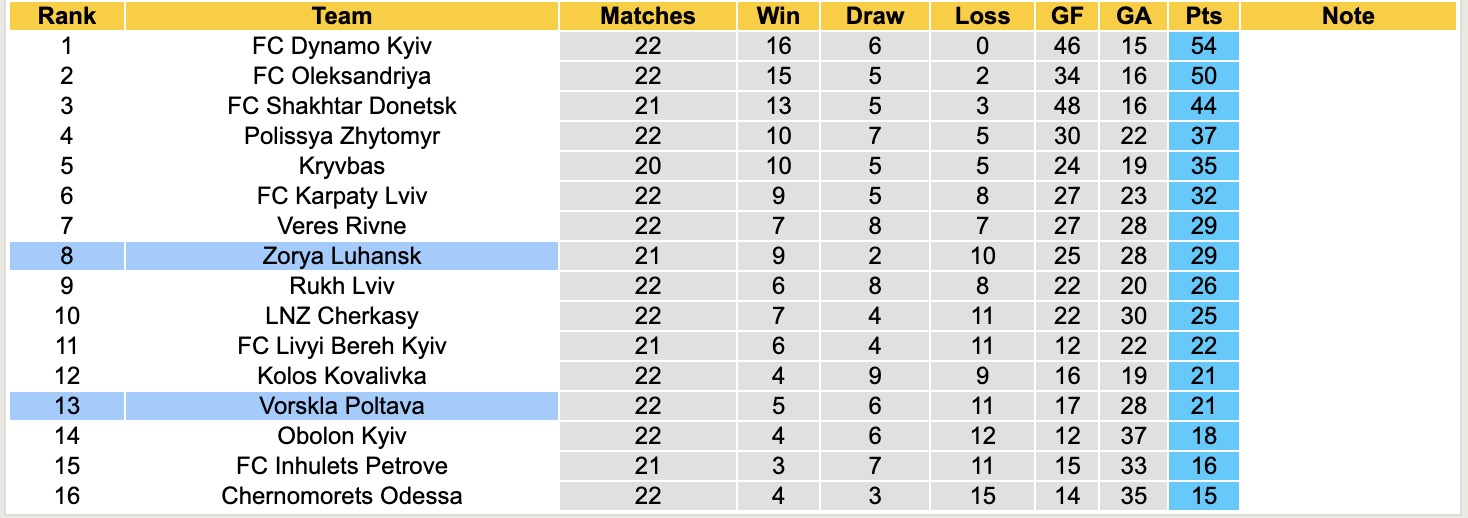Click Chernomorets Odessa in the last row

point(342,496)
